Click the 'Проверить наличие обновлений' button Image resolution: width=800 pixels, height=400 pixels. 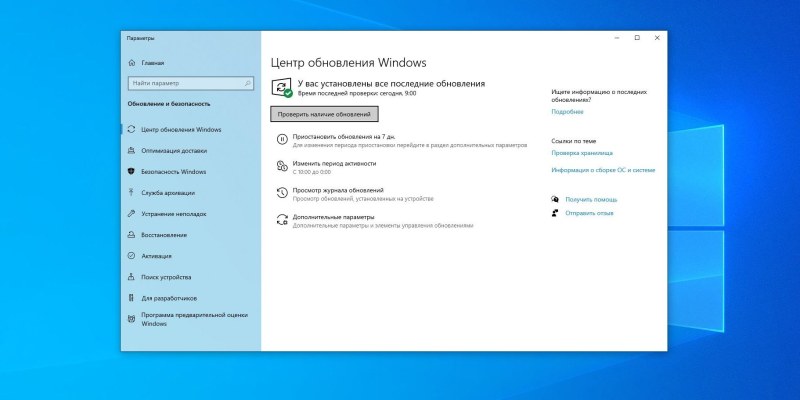325,114
